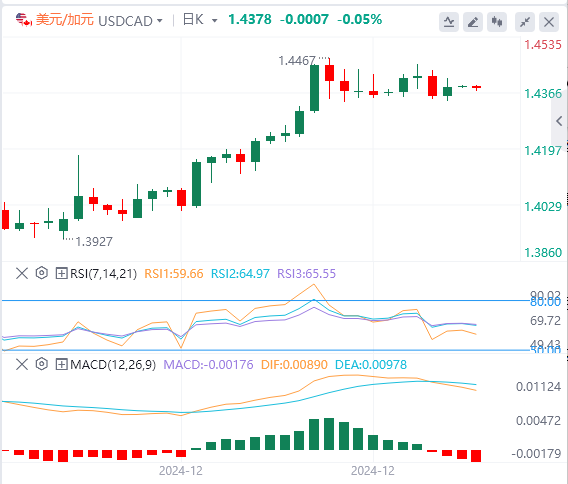This screenshot has height=484, width=568.
Task: Click the 美元/加元 pair name
Action: pos(64,20)
